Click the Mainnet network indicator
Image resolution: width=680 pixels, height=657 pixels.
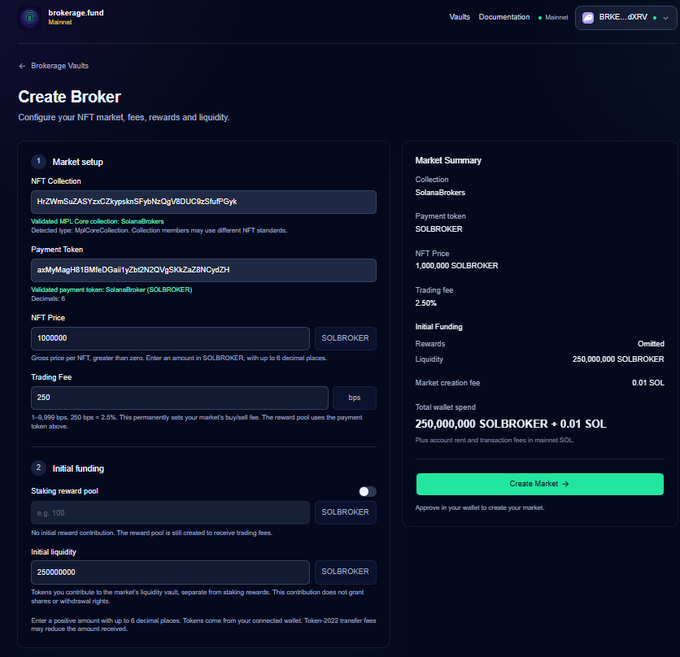click(x=553, y=17)
